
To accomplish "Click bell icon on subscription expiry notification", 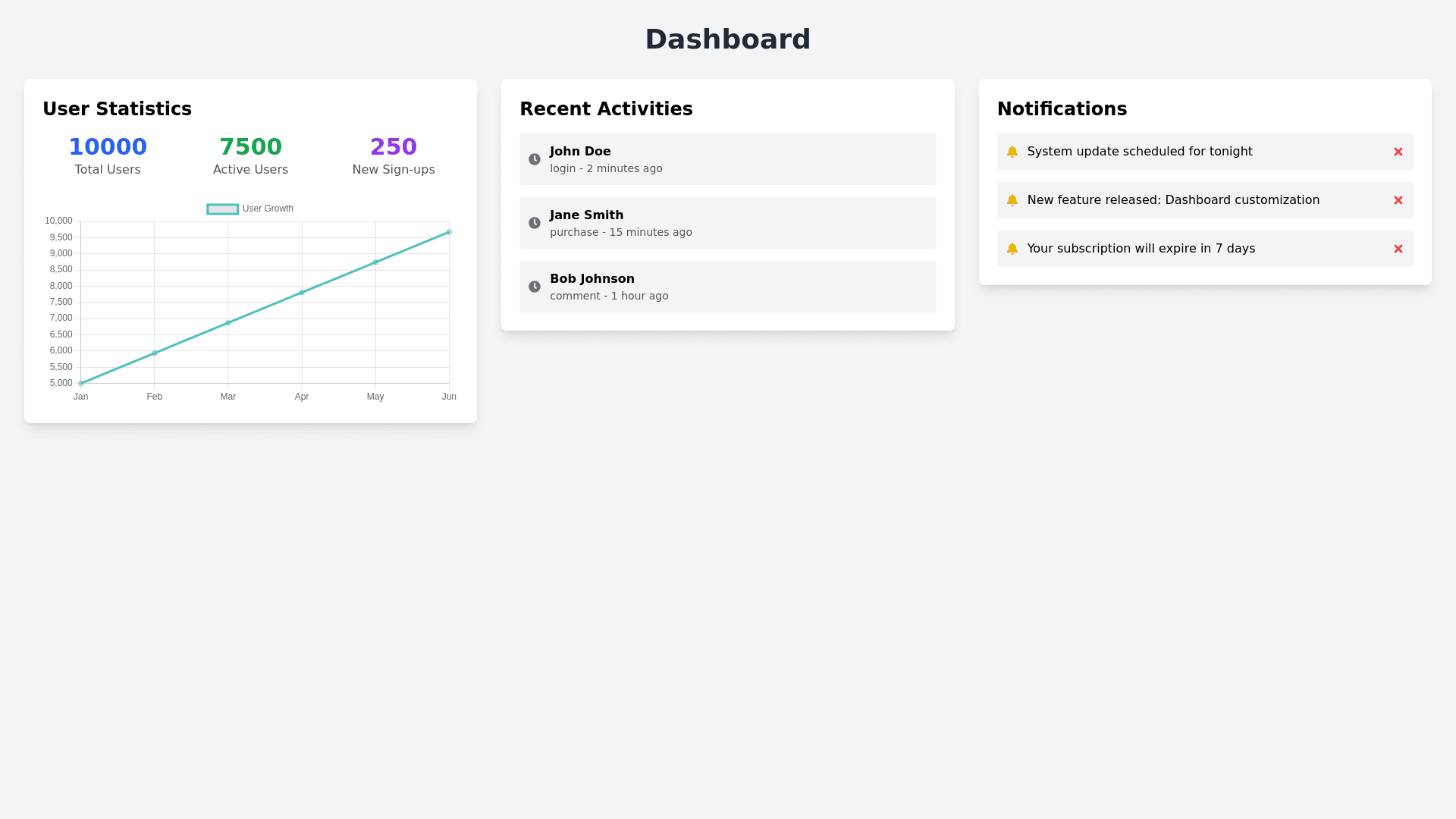I will [1012, 249].
